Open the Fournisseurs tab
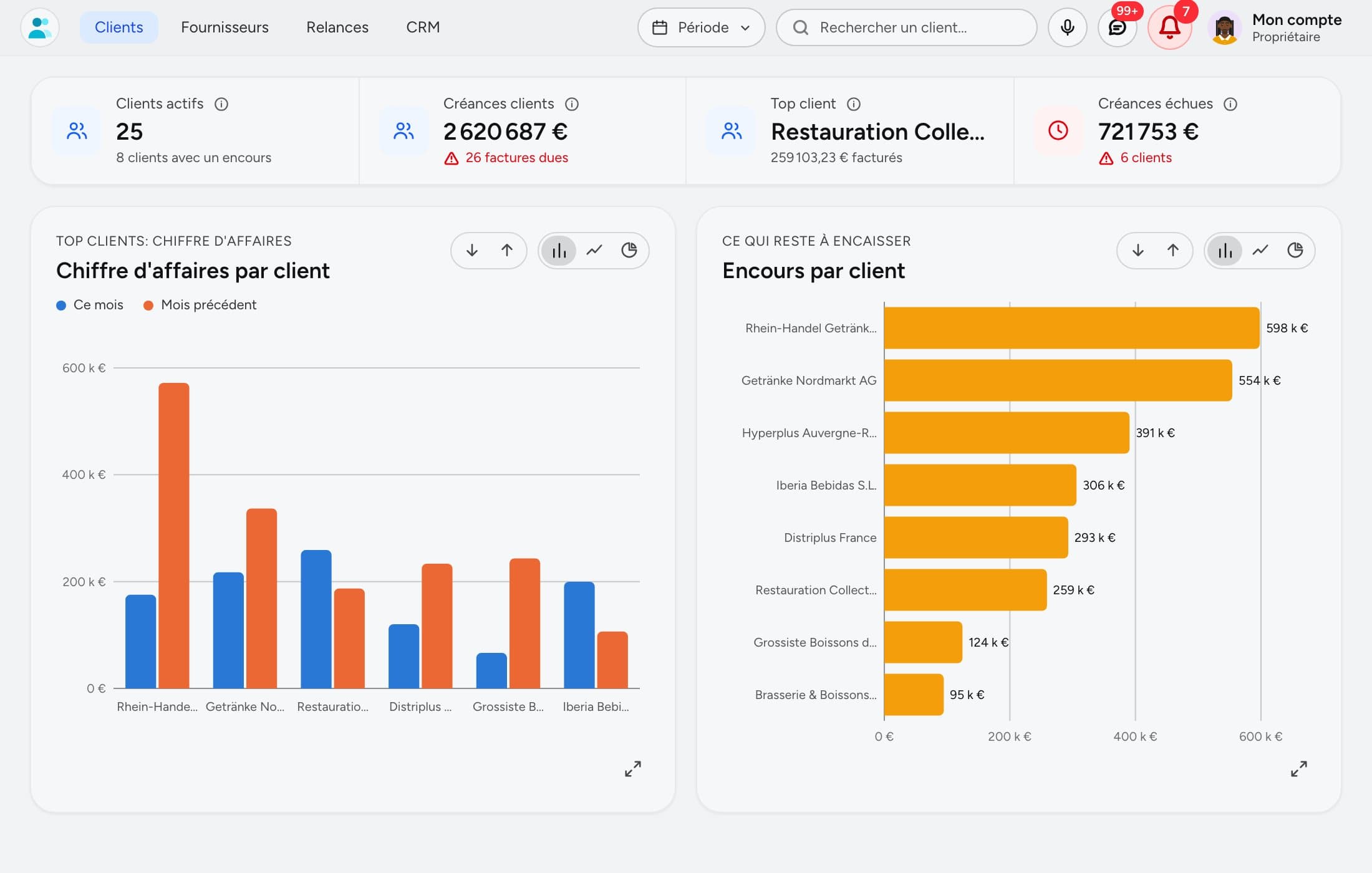 coord(225,27)
